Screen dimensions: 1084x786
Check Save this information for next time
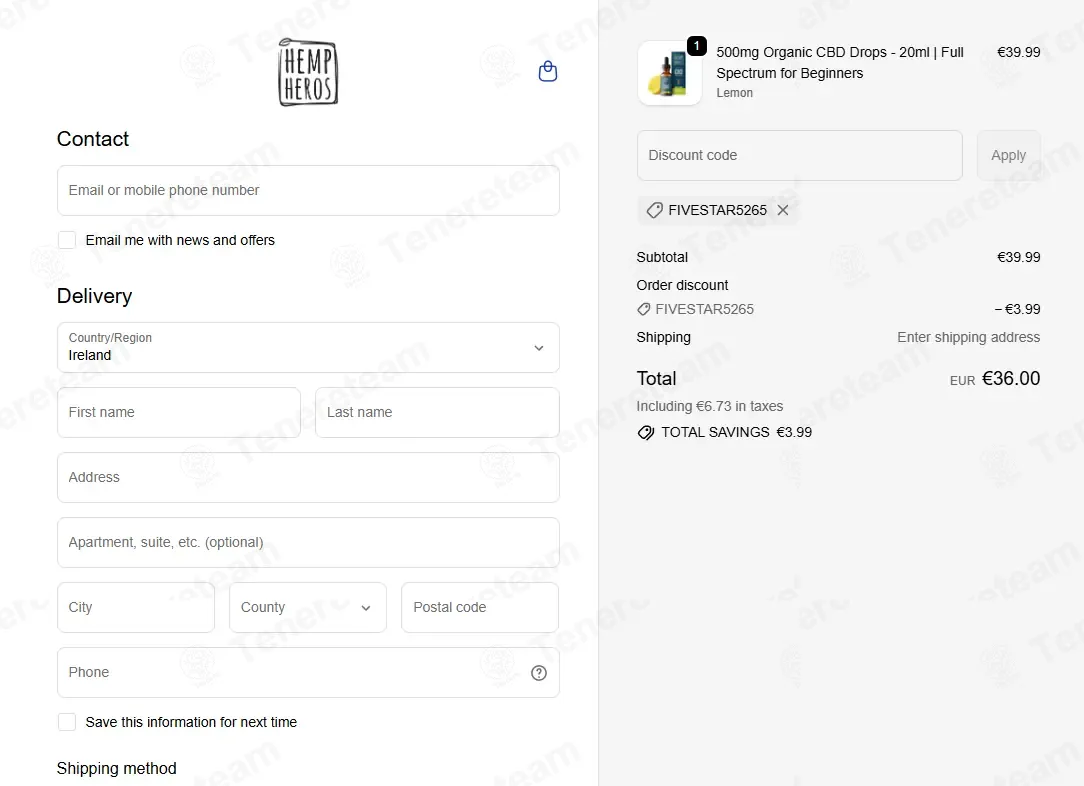(x=67, y=722)
